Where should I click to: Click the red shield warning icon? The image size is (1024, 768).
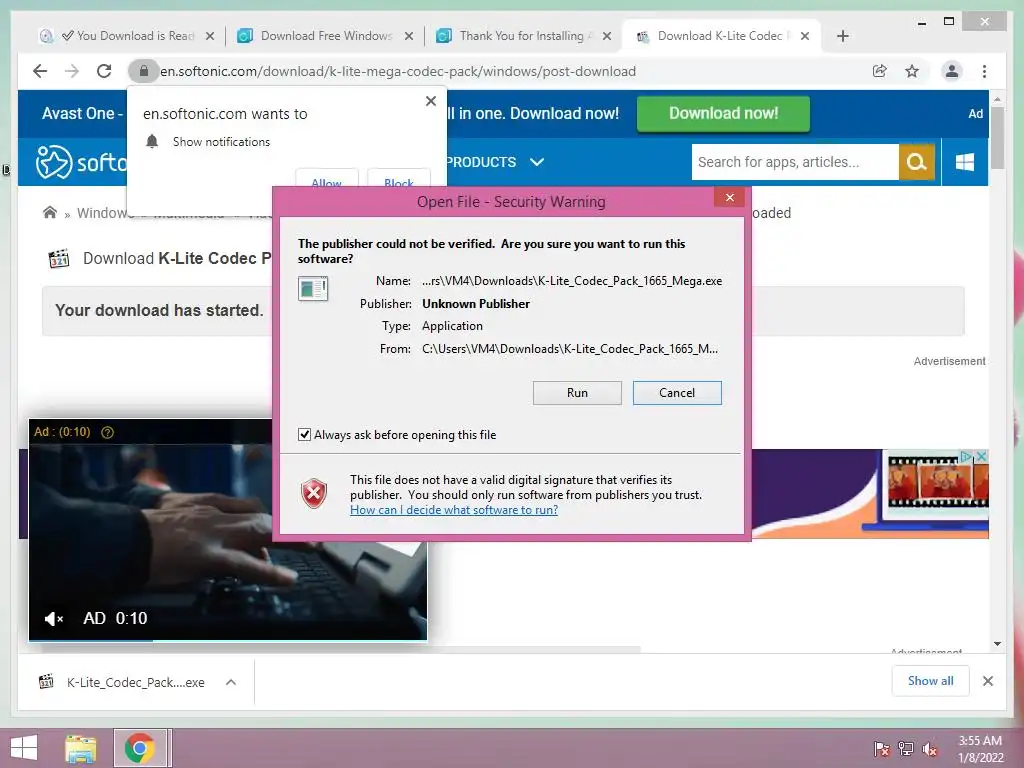314,494
